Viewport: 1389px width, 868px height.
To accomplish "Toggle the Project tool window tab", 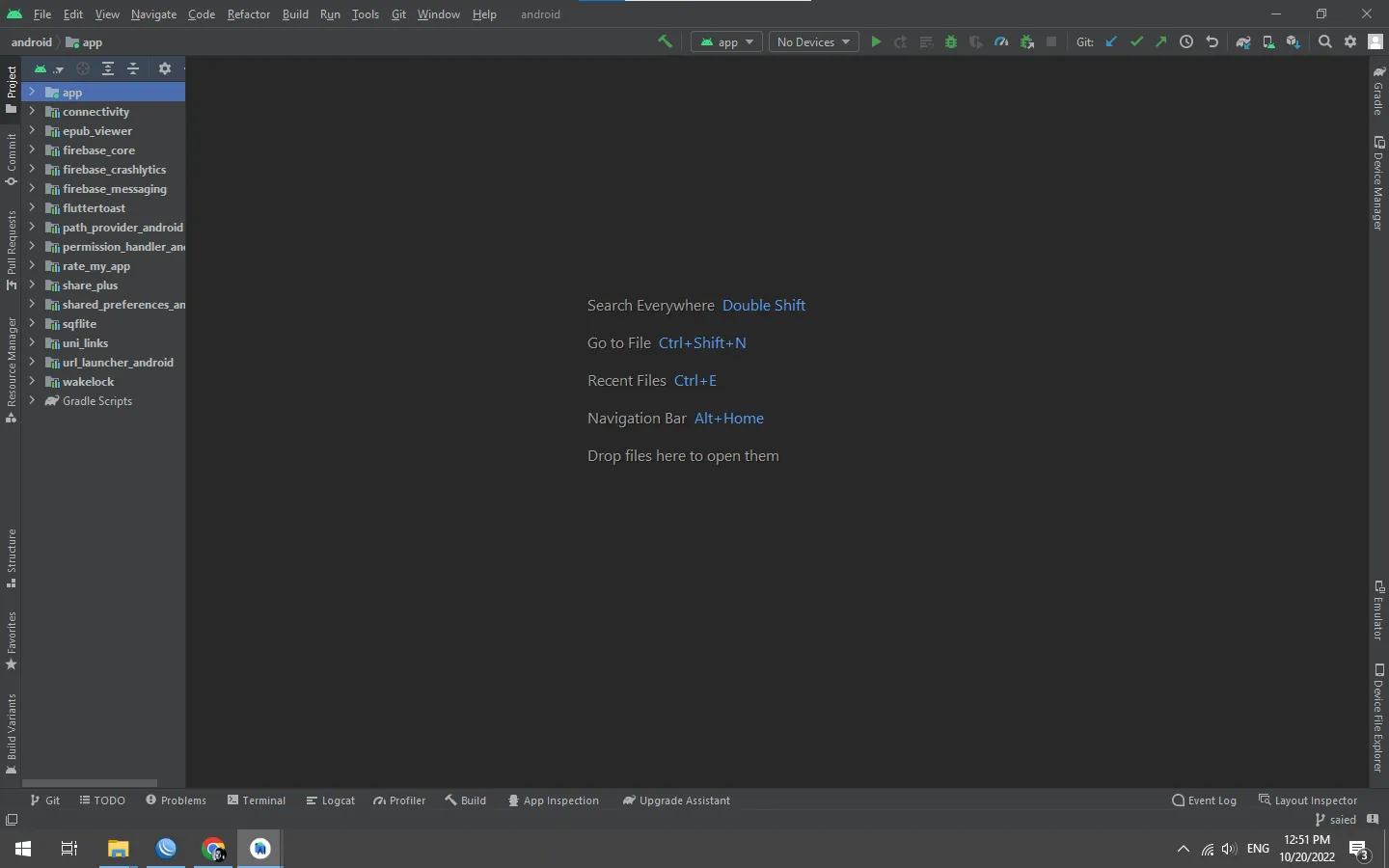I will click(x=12, y=89).
